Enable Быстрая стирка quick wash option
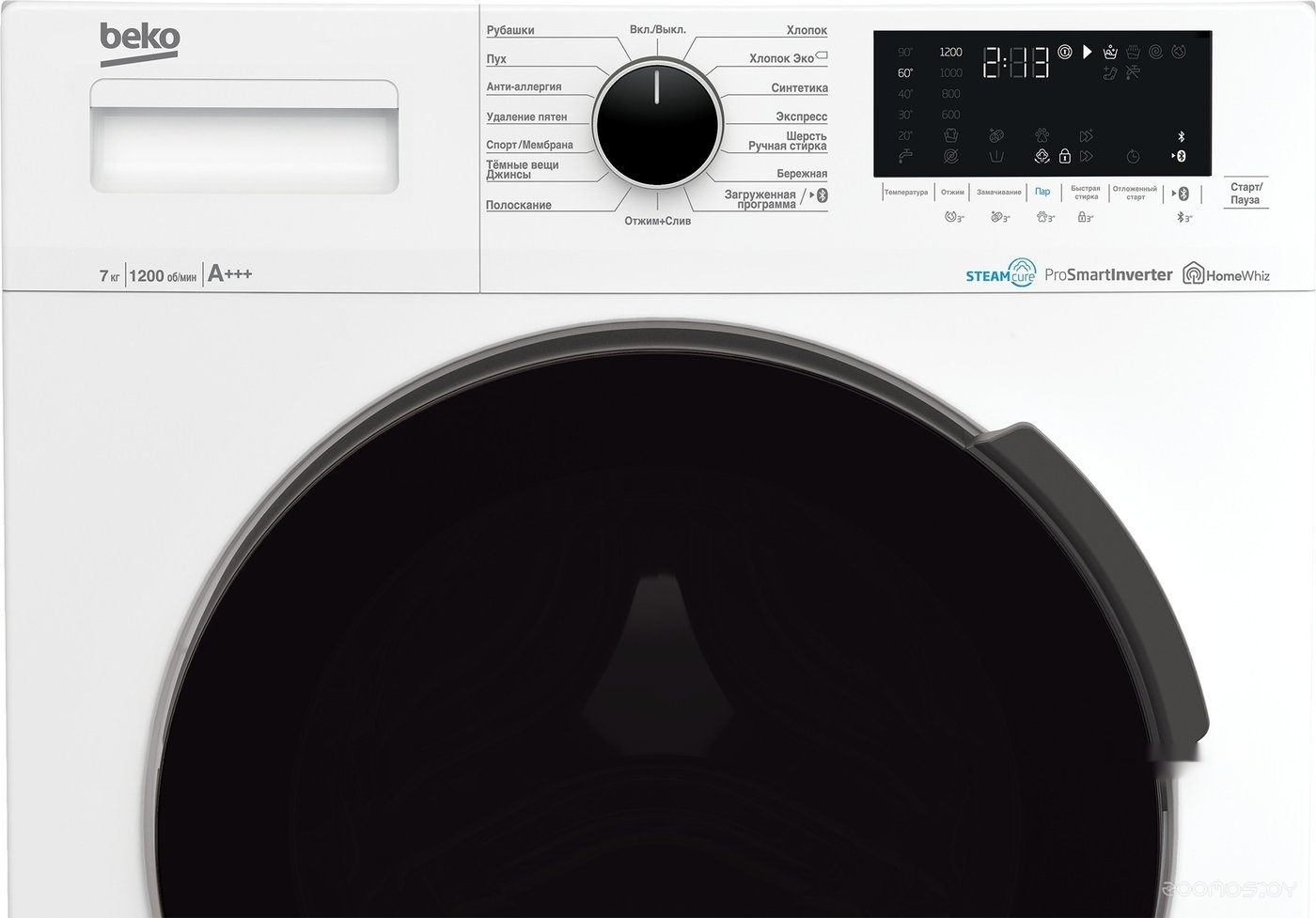1316x918 pixels. 1085,194
